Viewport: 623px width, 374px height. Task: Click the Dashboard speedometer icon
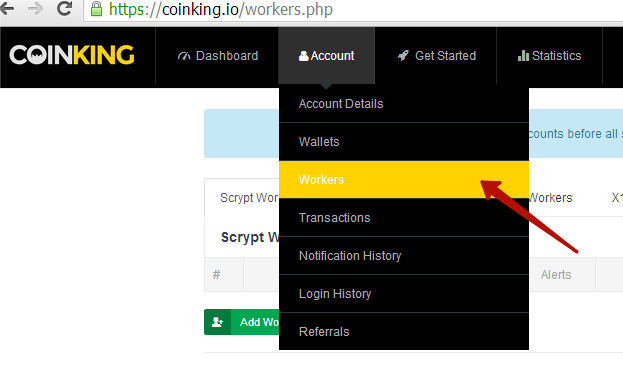point(184,56)
